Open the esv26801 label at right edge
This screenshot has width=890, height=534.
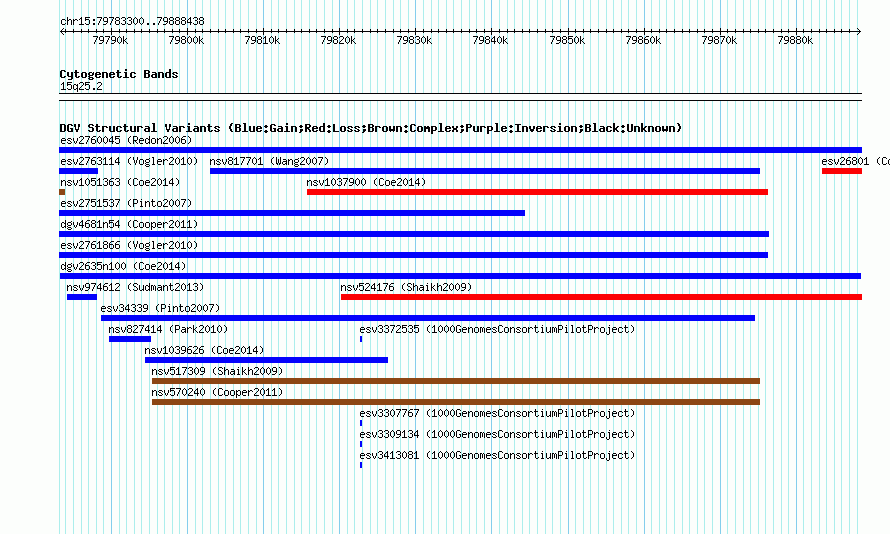pyautogui.click(x=855, y=161)
